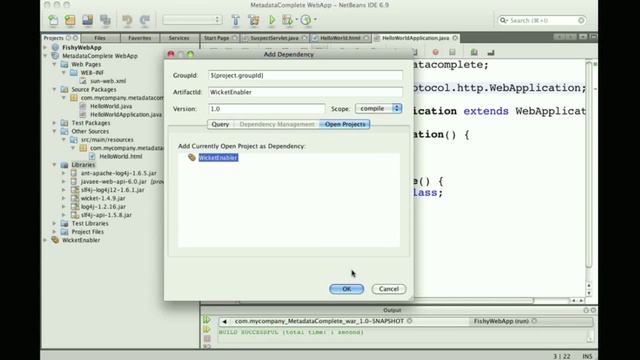Viewport: 640px width, 360px height.
Task: Open the project configuration combo box in toolbar
Action: click(192, 20)
